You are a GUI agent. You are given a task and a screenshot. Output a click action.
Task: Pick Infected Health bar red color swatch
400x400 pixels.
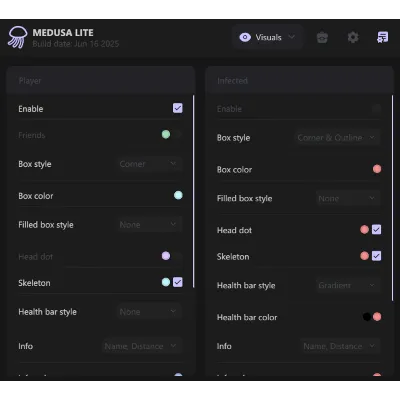(377, 317)
